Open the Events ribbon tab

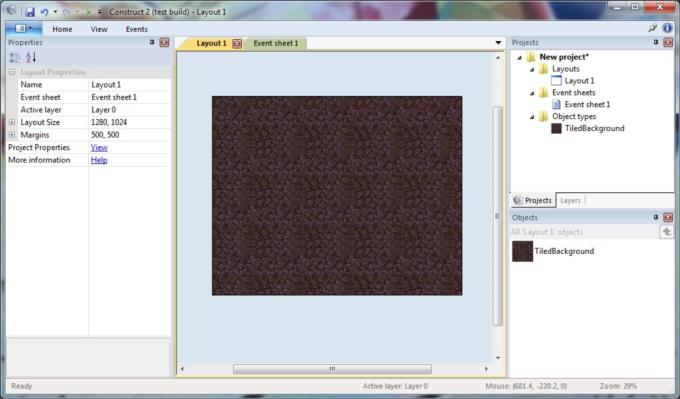(x=137, y=29)
